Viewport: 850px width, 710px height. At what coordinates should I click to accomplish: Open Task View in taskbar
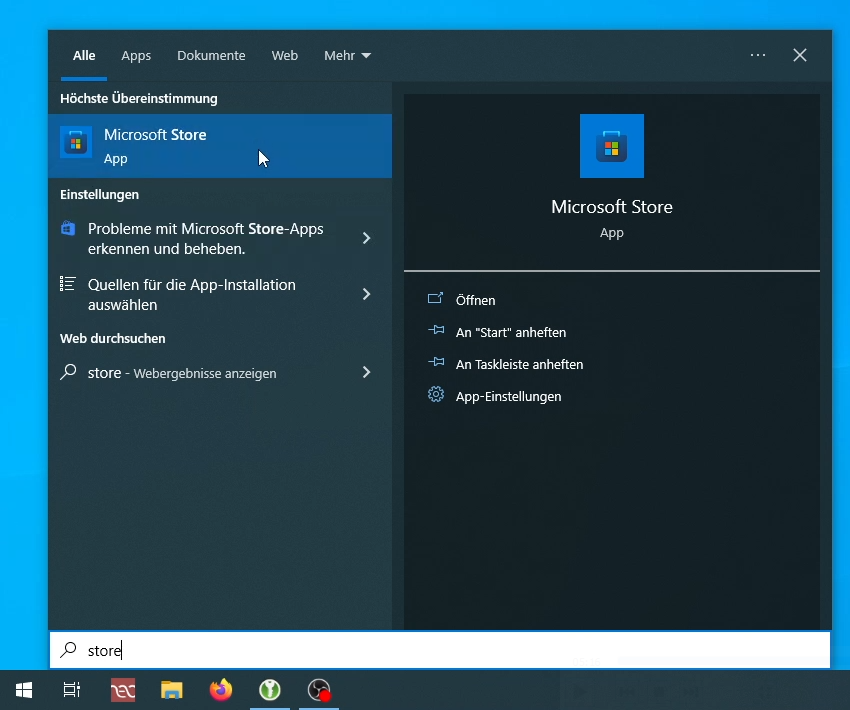(72, 690)
